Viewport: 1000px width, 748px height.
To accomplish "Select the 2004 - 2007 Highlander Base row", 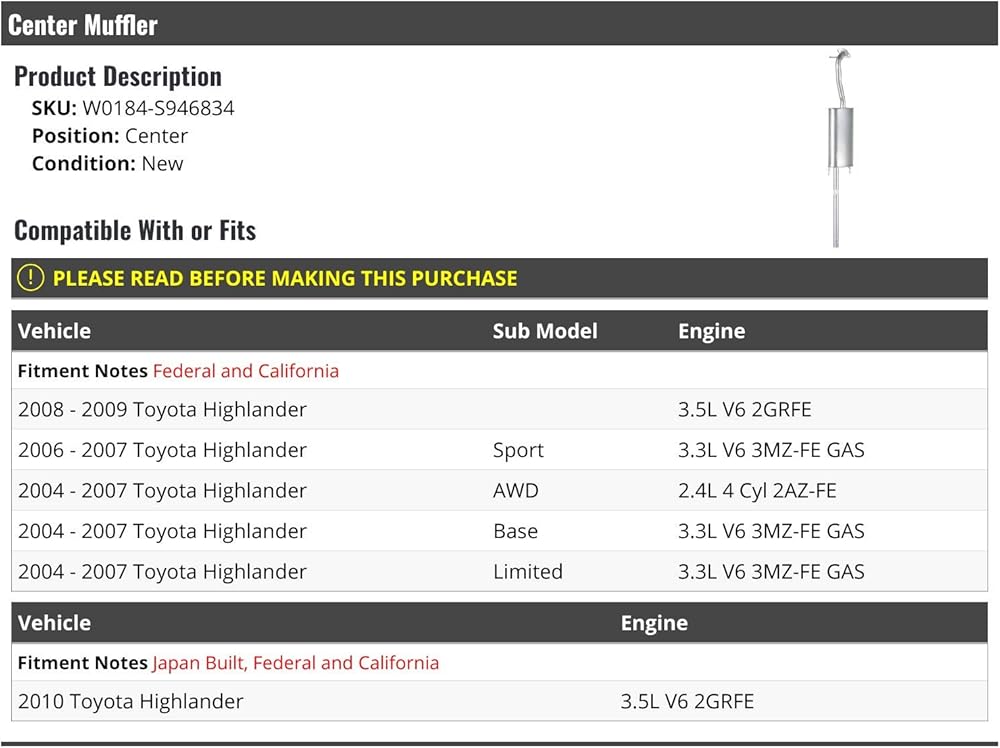I will pyautogui.click(x=499, y=531).
